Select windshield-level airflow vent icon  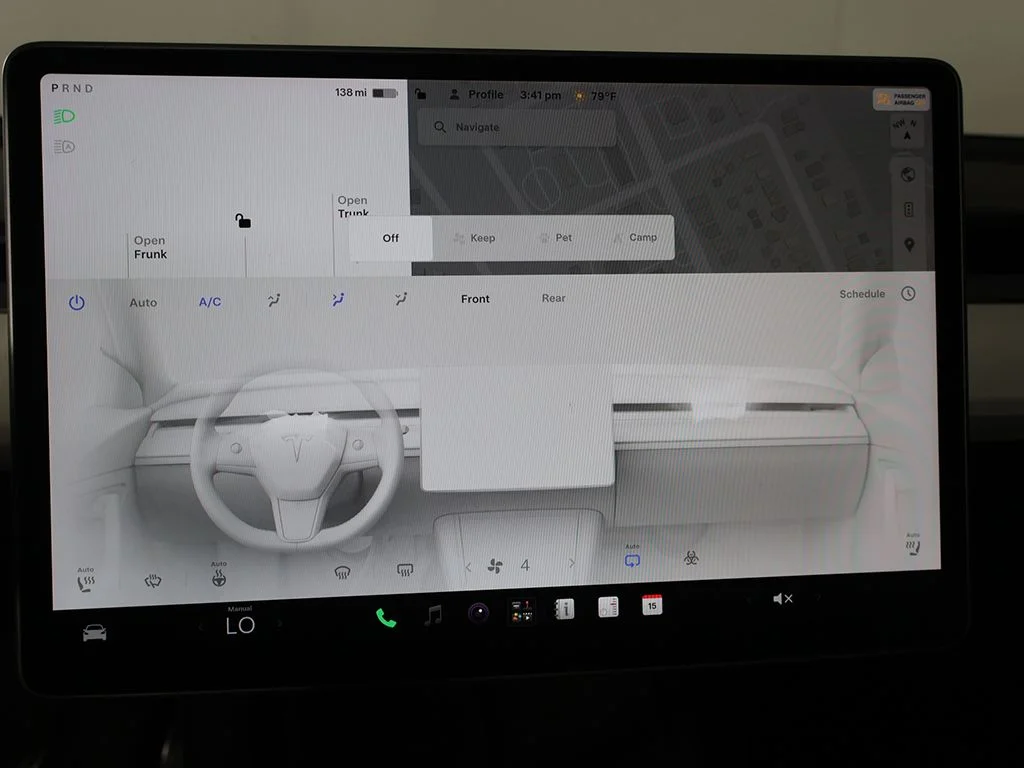274,300
